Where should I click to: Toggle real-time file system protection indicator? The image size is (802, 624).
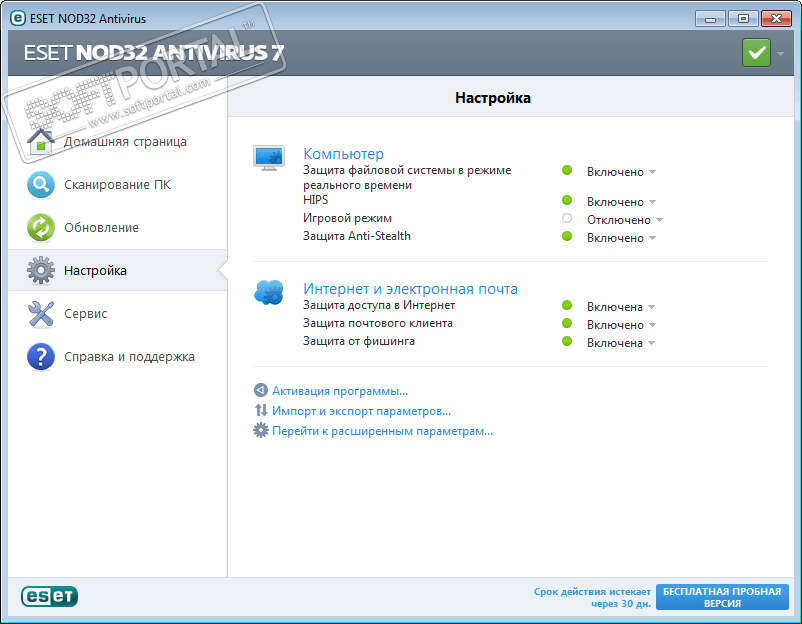(x=567, y=170)
